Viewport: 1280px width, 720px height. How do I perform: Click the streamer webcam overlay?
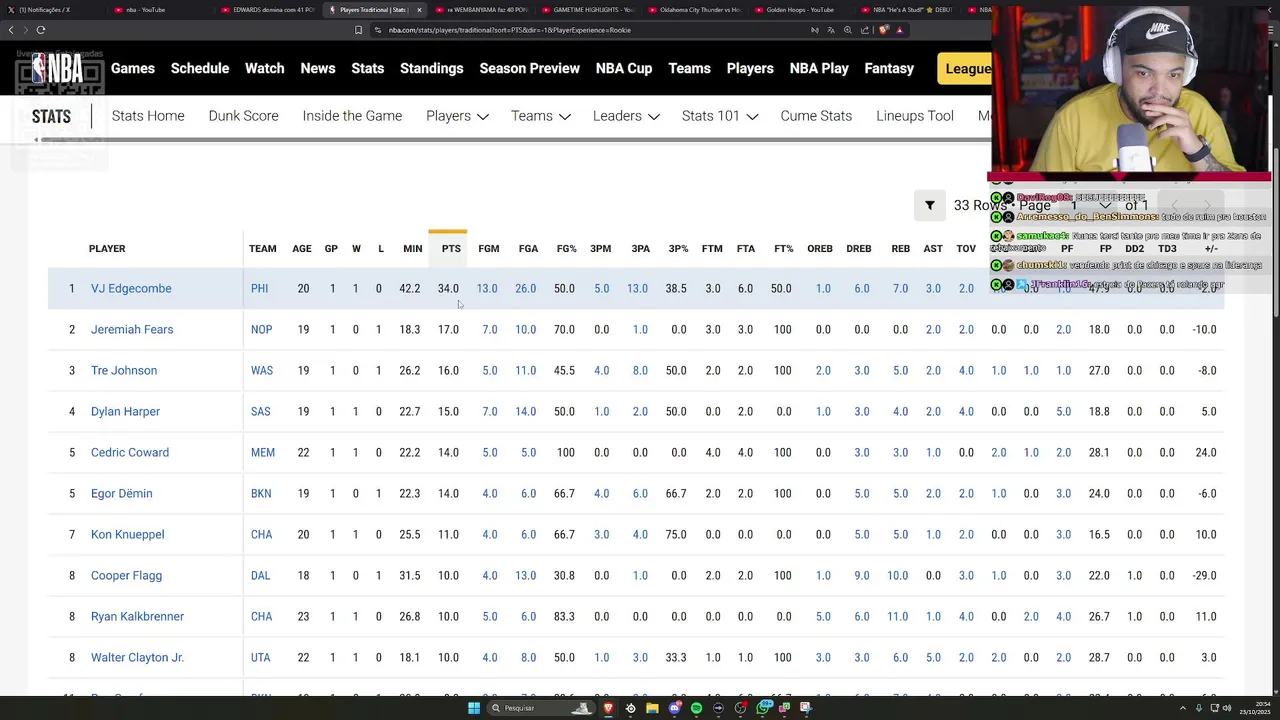tap(1130, 88)
